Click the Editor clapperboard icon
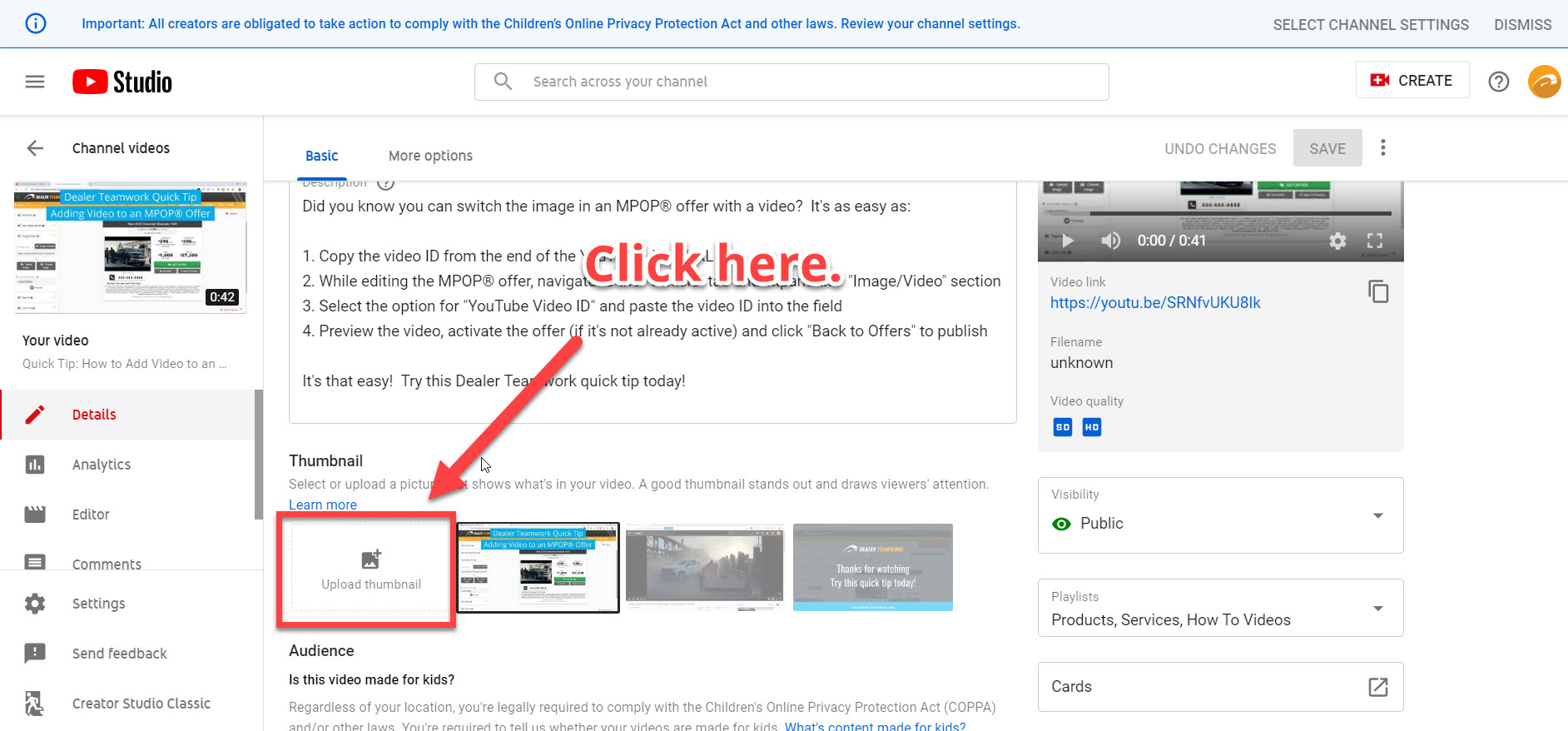 tap(35, 515)
